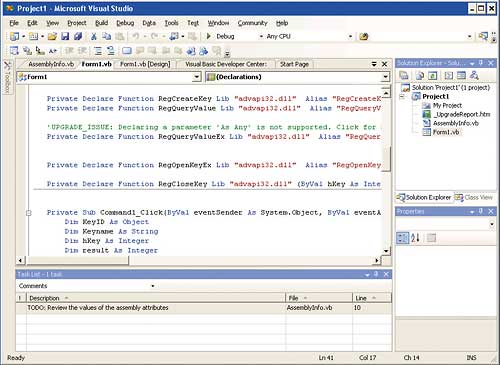The image size is (500, 365).
Task: Open the Debug menu
Action: point(125,23)
